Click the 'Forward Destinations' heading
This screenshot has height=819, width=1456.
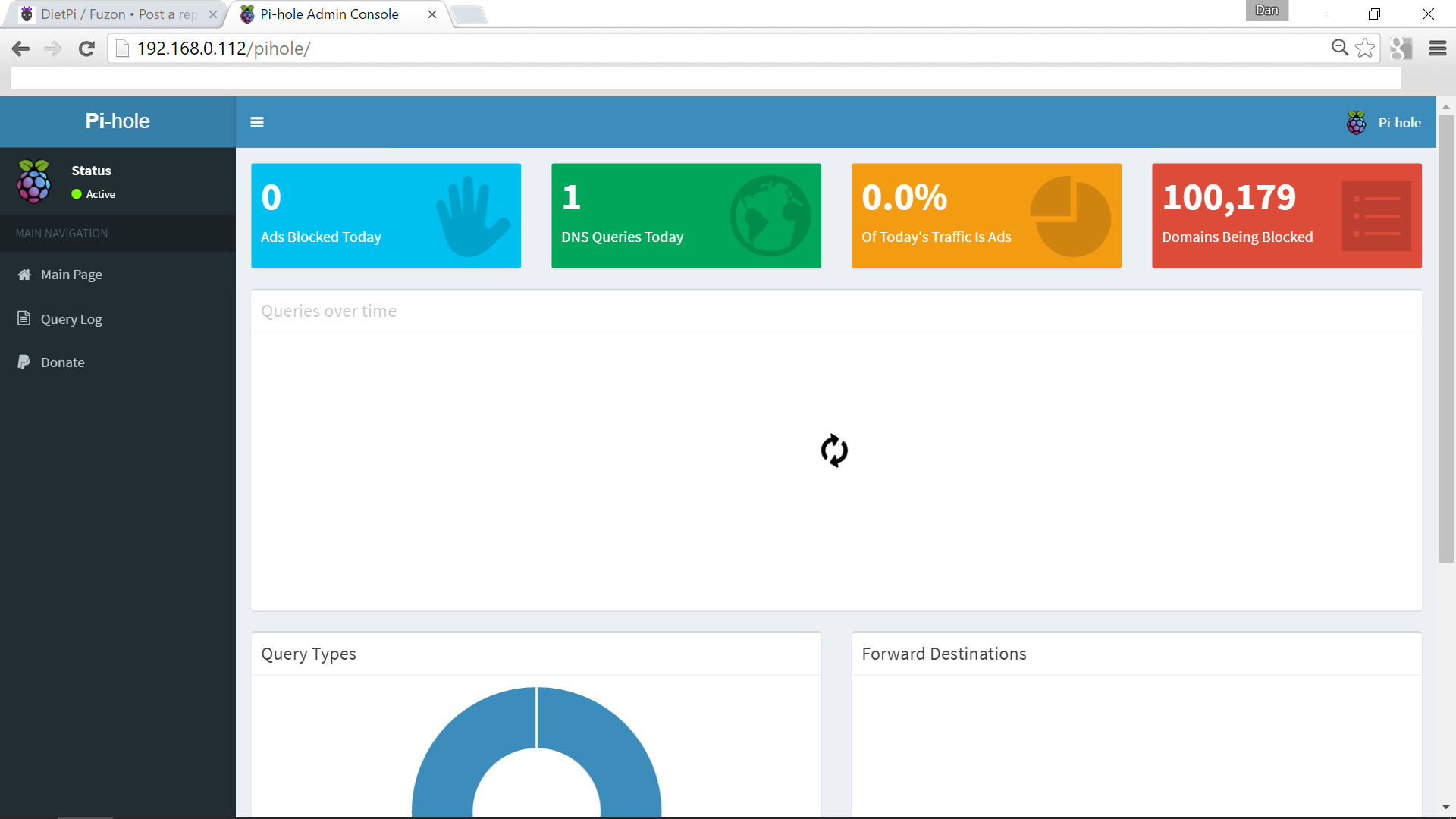click(x=944, y=654)
